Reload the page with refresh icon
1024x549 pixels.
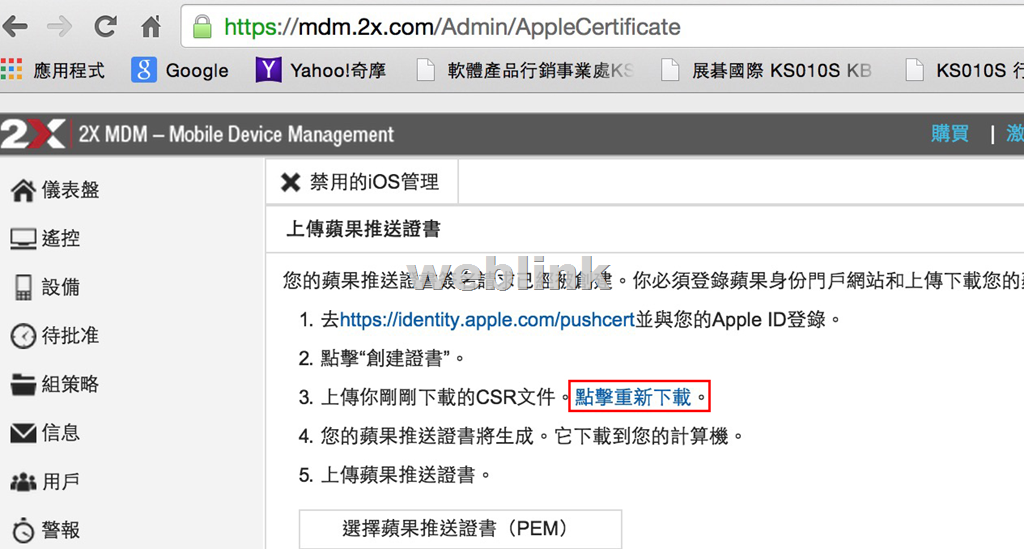(x=105, y=27)
